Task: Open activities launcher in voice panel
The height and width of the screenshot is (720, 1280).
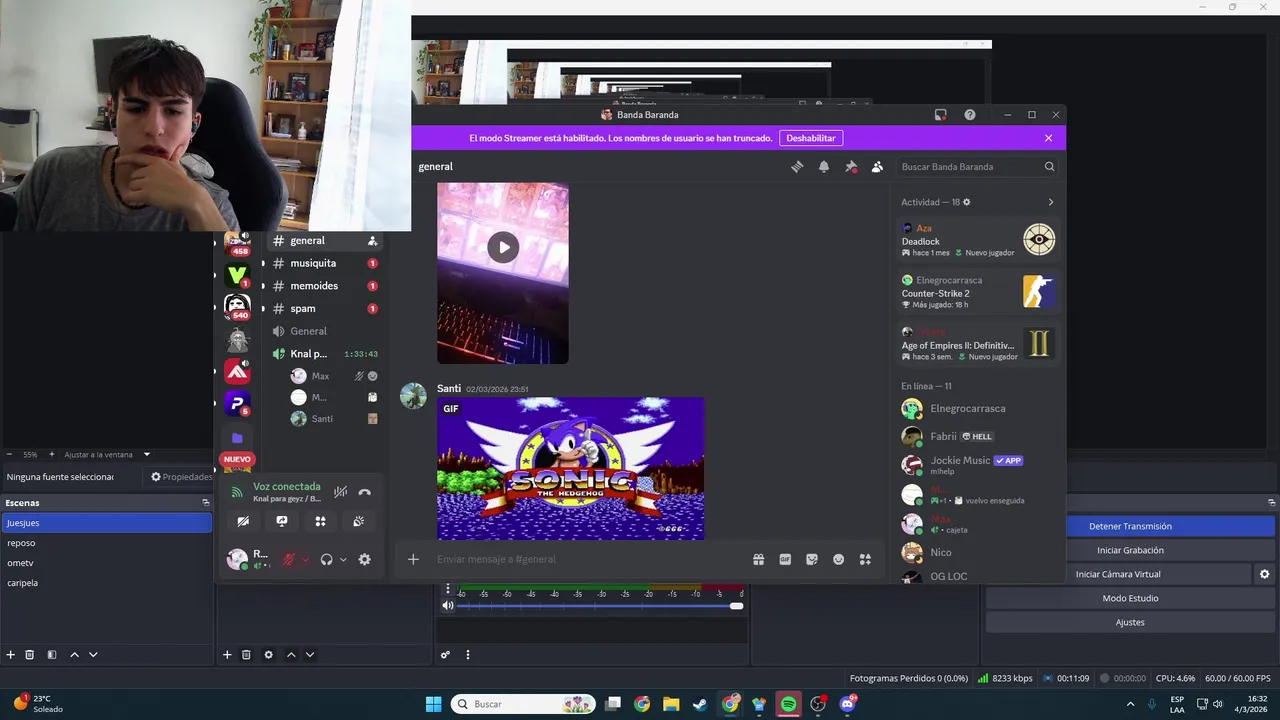Action: [x=320, y=521]
